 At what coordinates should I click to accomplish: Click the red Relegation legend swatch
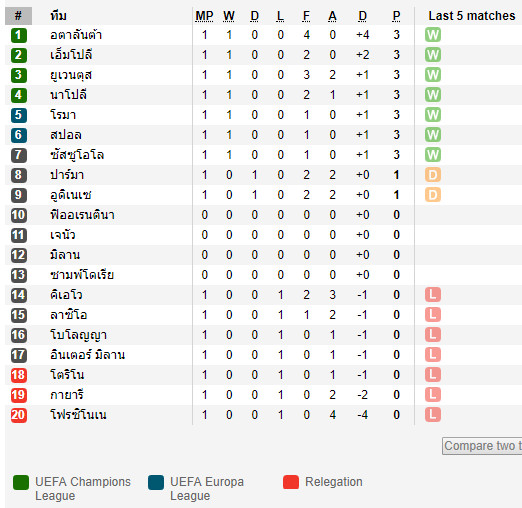291,482
